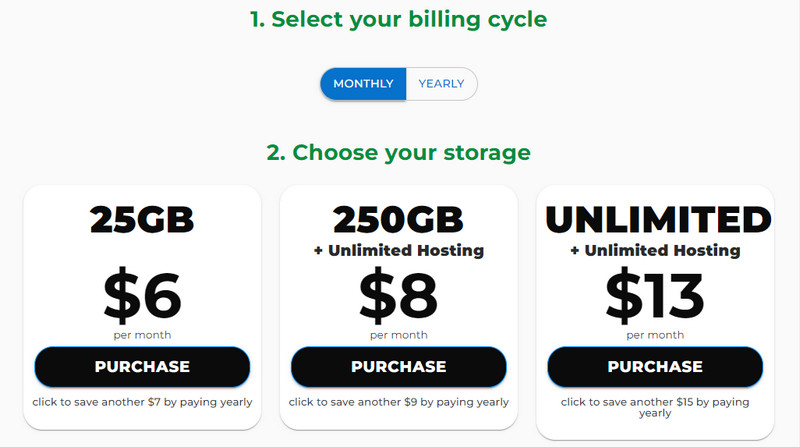The width and height of the screenshot is (800, 447).
Task: Click the 25GB plan title
Action: [x=142, y=219]
